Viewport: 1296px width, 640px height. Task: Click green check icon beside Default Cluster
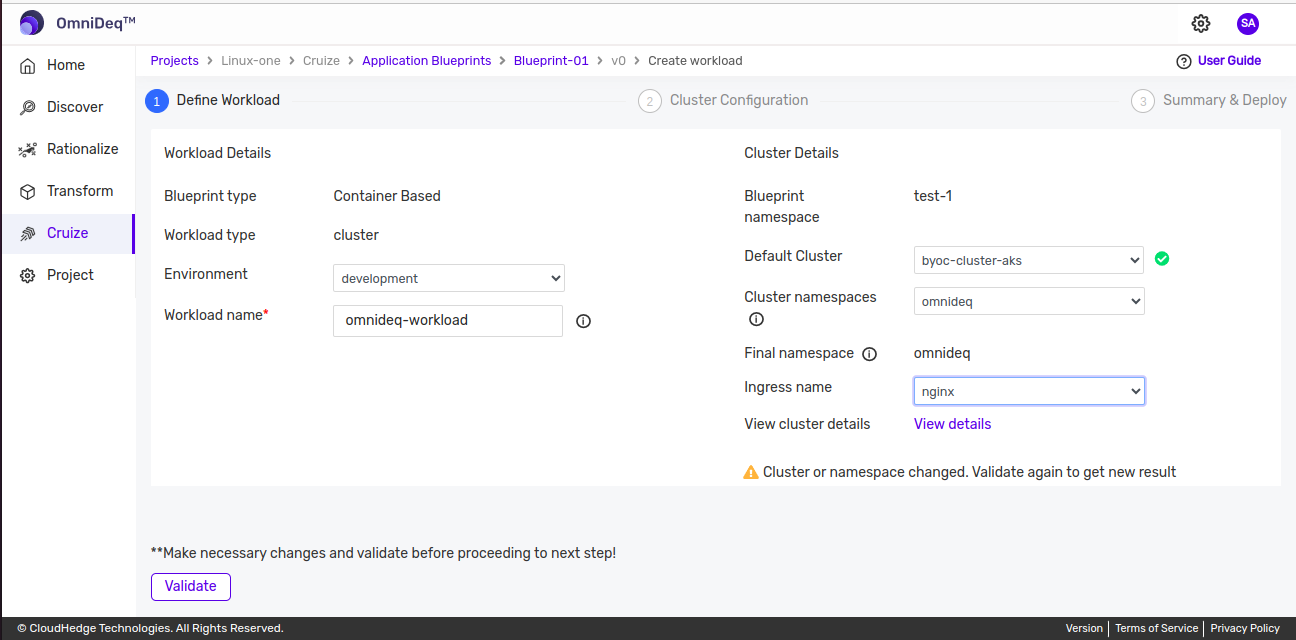1161,259
